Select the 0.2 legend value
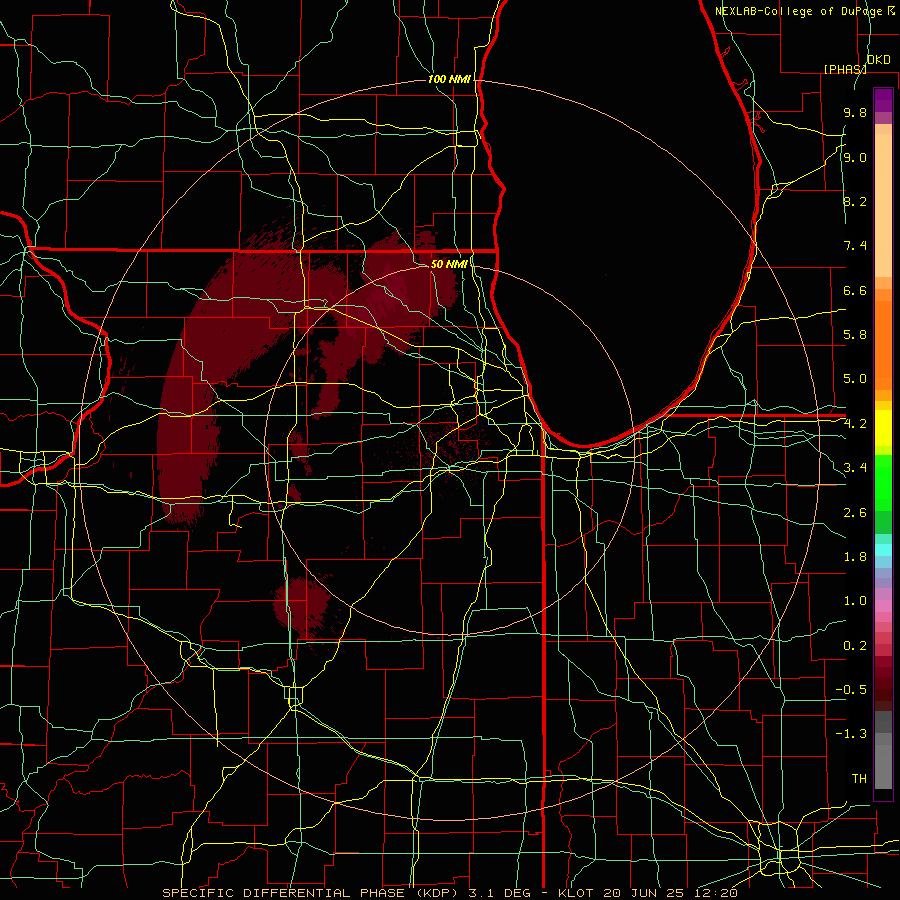This screenshot has height=900, width=900. [855, 646]
